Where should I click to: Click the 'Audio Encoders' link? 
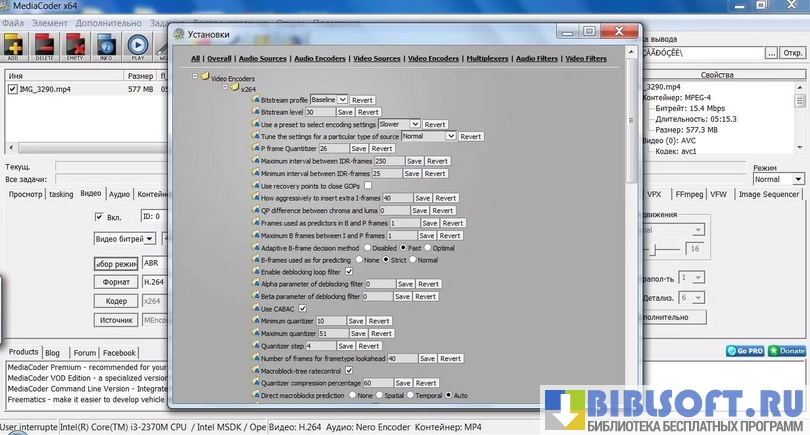(318, 59)
